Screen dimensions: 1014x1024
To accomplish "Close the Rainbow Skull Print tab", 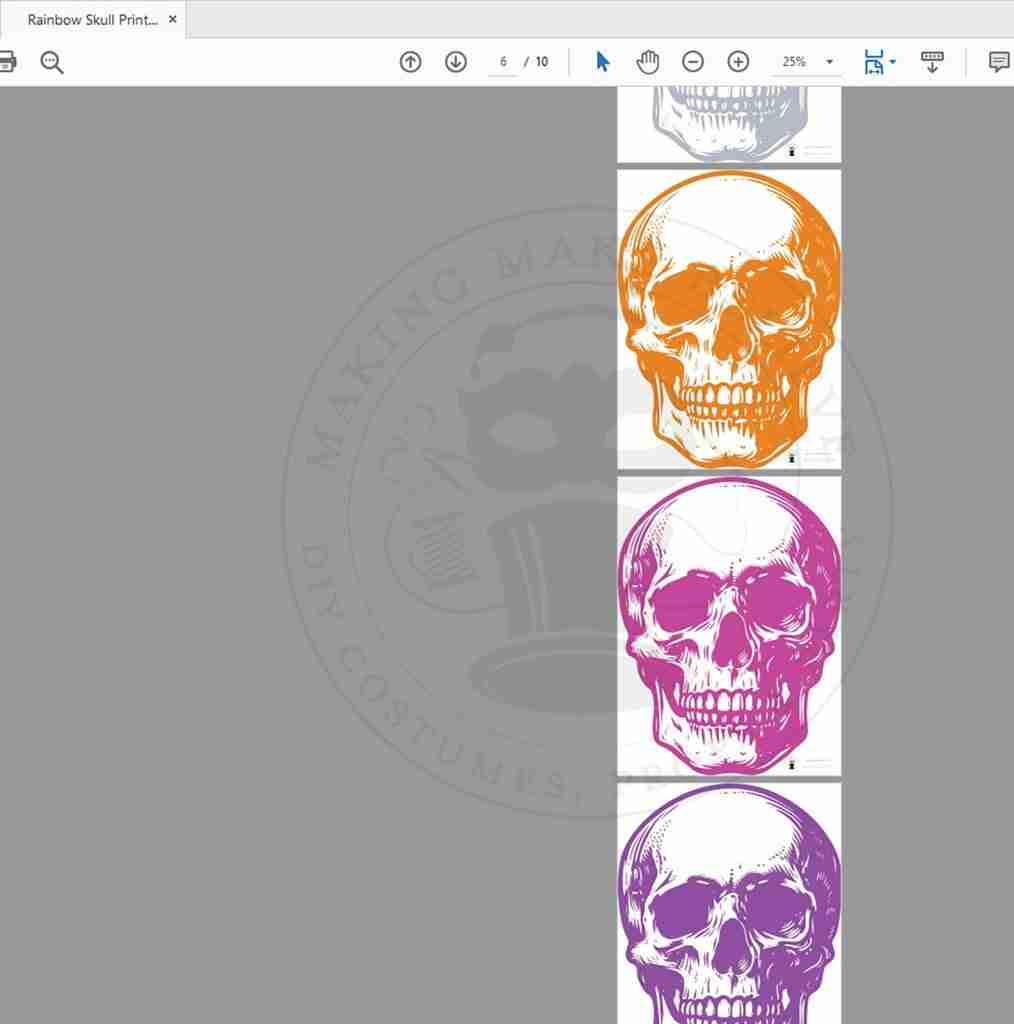I will [x=172, y=19].
